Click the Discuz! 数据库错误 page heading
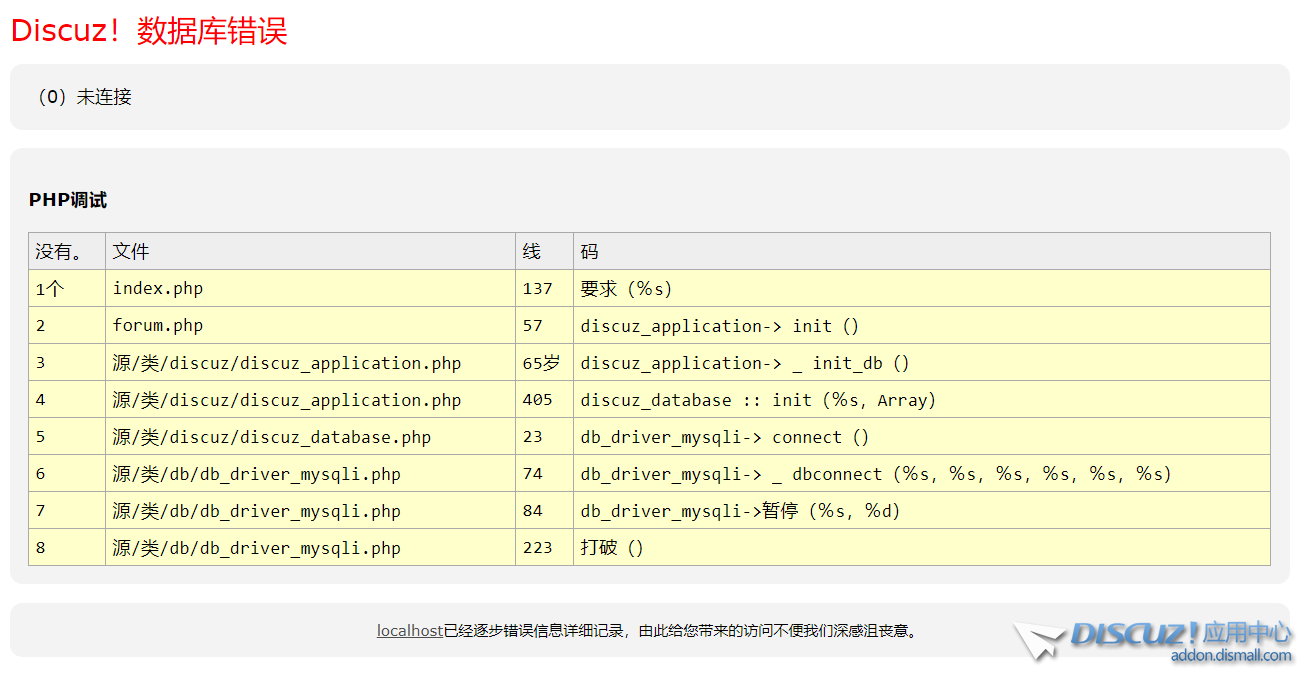The width and height of the screenshot is (1310, 681). coord(149,31)
